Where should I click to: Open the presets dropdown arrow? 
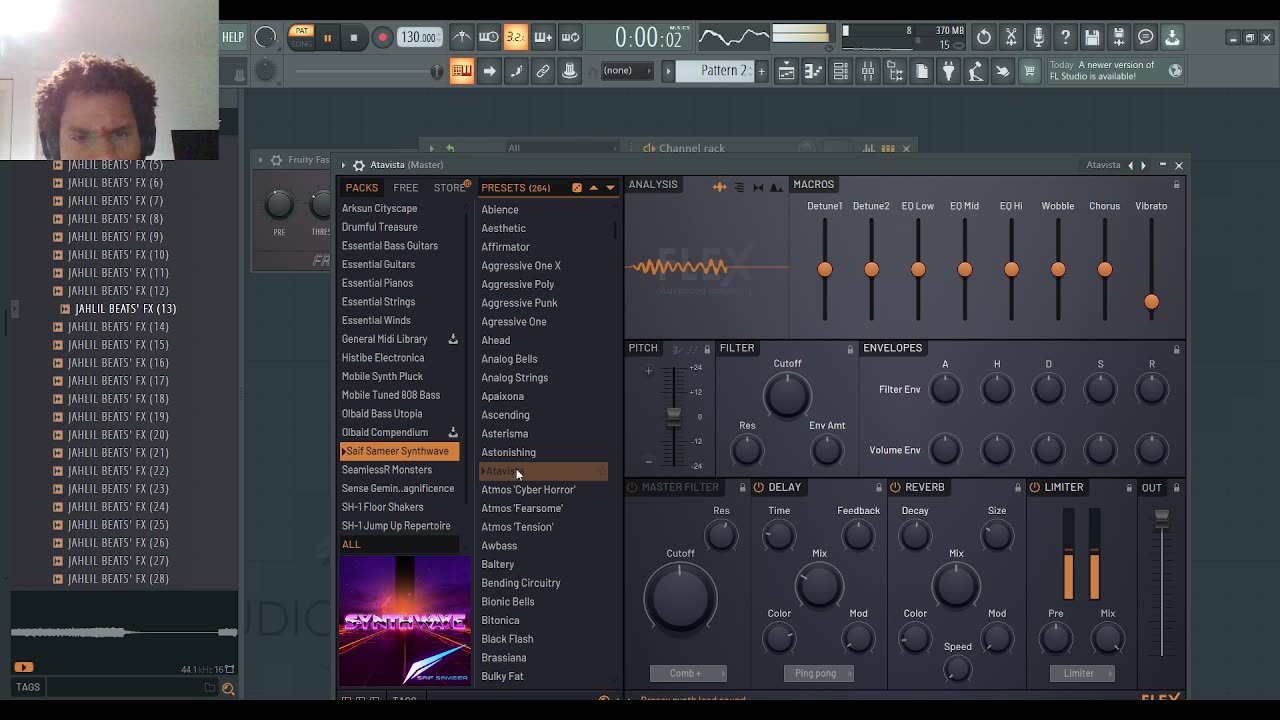610,188
